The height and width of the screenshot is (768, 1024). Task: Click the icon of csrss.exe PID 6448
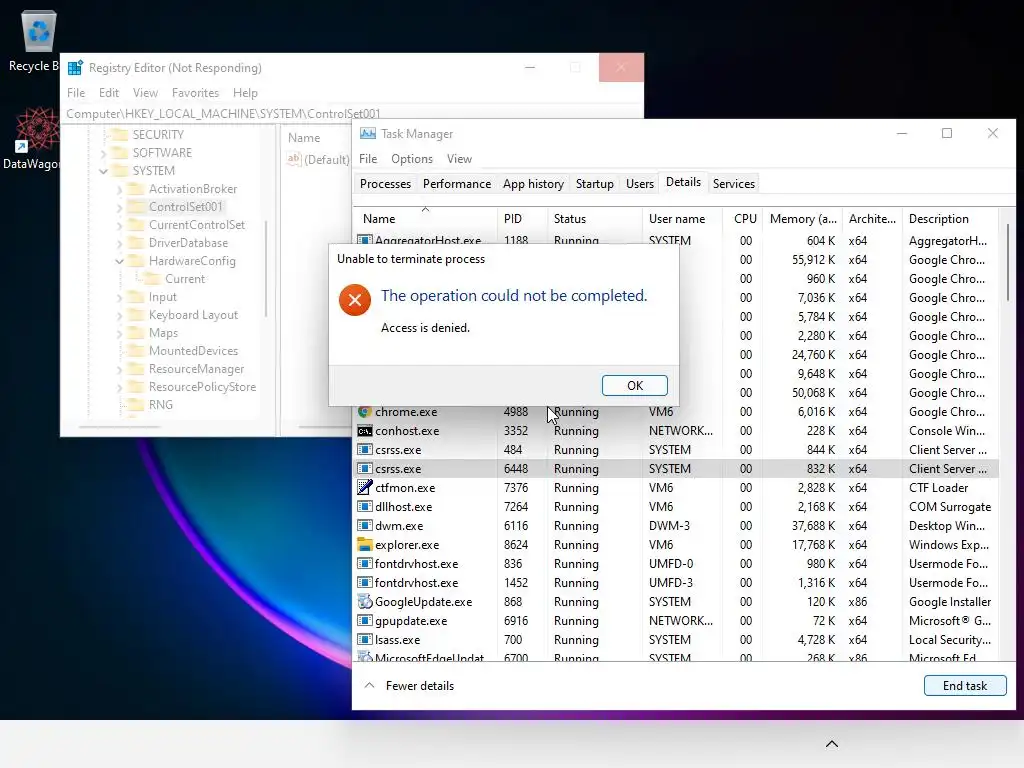coord(364,468)
